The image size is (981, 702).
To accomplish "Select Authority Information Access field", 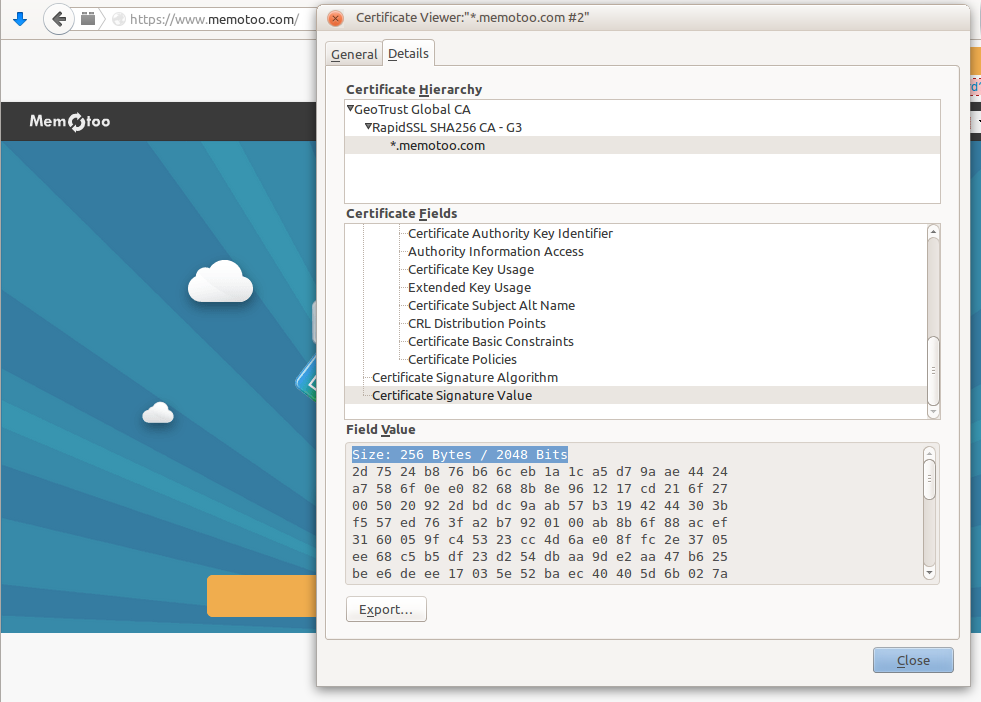I will pos(496,252).
